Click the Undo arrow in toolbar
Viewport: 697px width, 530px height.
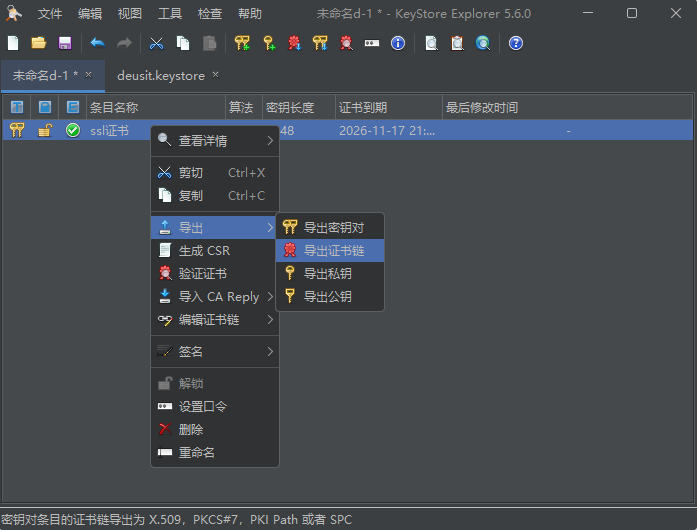(x=97, y=43)
